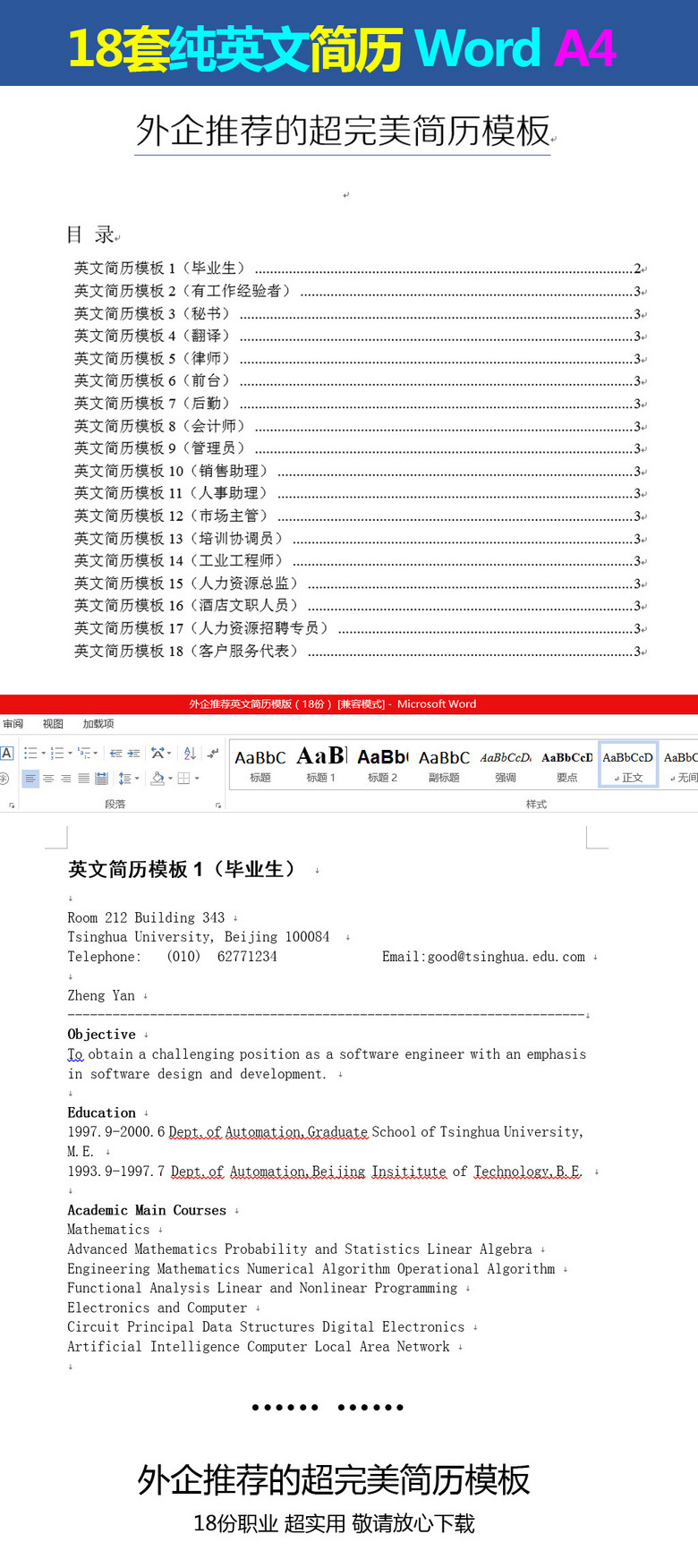Open the bullet list dropdown arrow
This screenshot has height=1568, width=698.
pyautogui.click(x=43, y=754)
